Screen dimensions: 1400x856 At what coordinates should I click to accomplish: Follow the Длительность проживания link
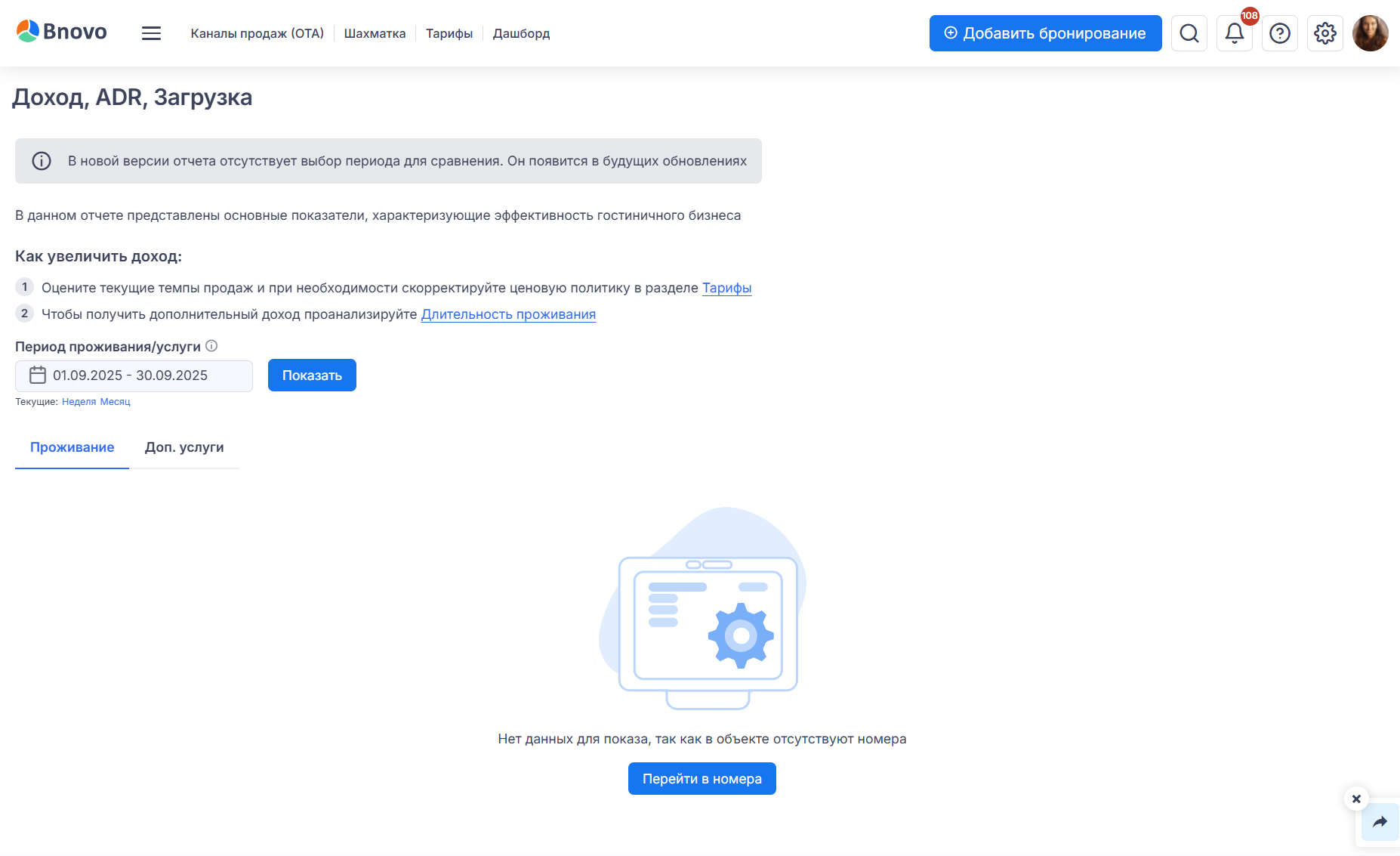point(508,314)
